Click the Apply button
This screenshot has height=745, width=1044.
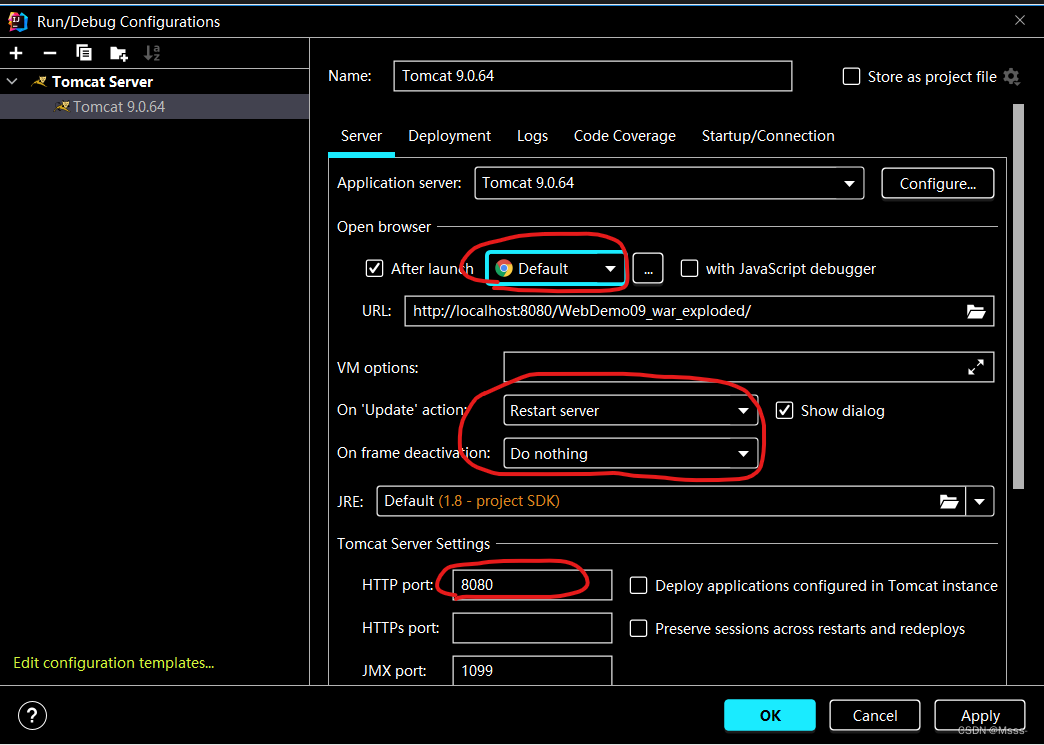click(980, 716)
